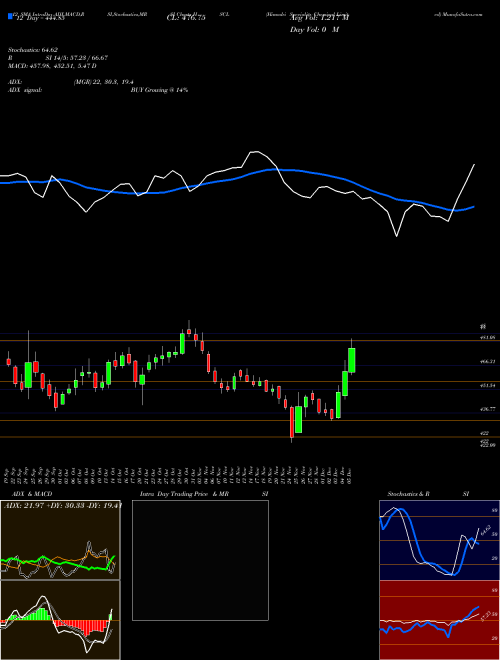Click the empty Intra Day Trading Price panel

[x=200, y=560]
